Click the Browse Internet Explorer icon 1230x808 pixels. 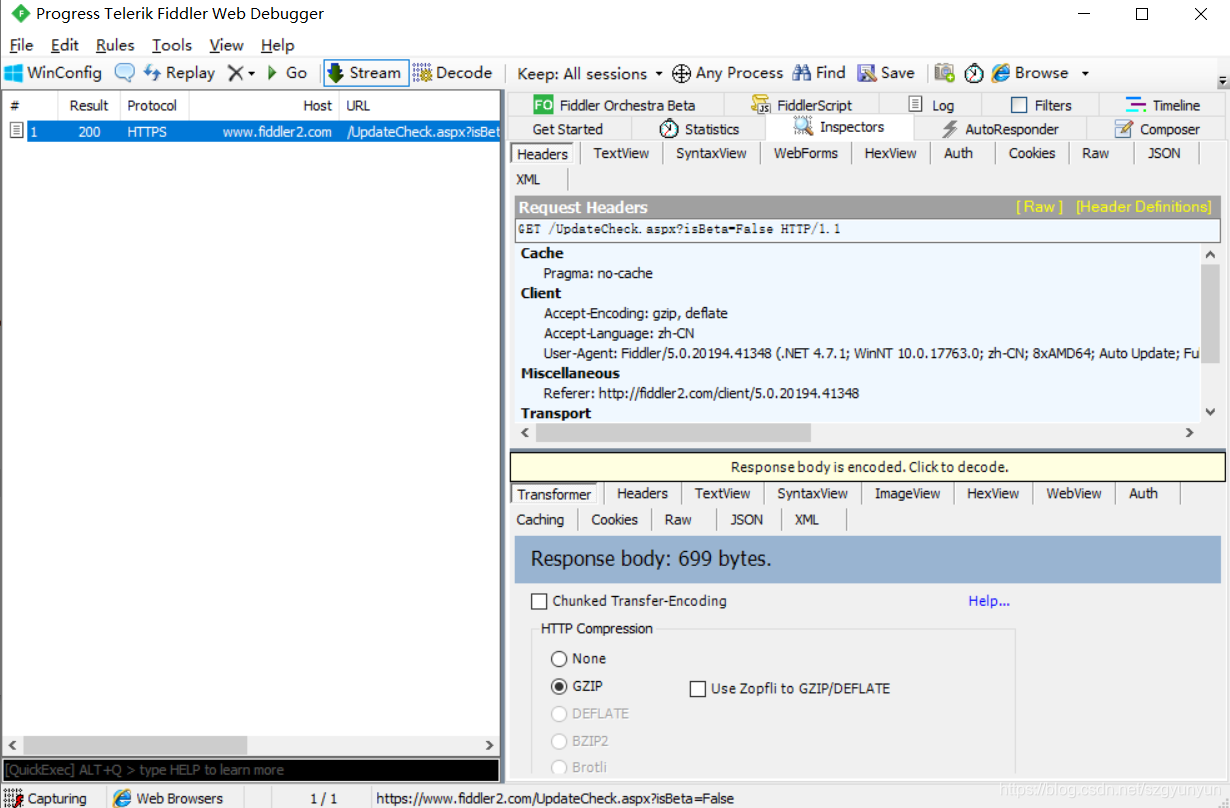pyautogui.click(x=1001, y=73)
